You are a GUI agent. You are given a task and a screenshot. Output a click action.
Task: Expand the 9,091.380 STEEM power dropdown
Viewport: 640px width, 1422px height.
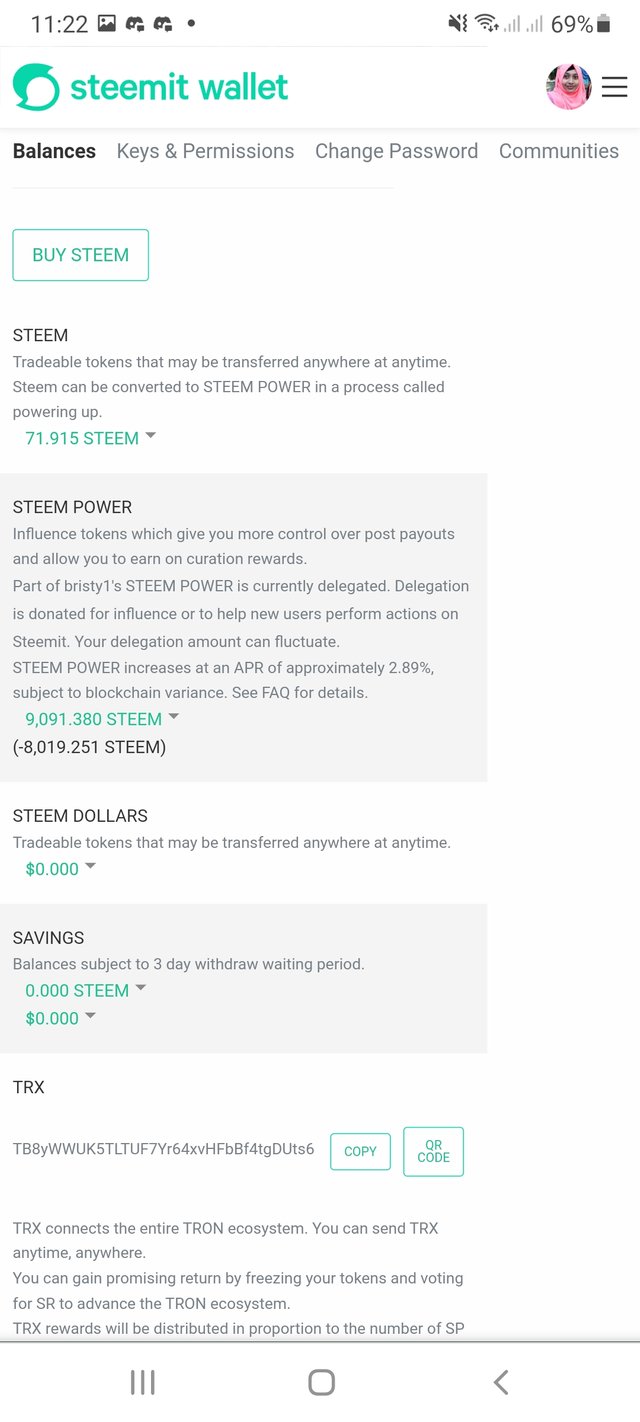[101, 719]
